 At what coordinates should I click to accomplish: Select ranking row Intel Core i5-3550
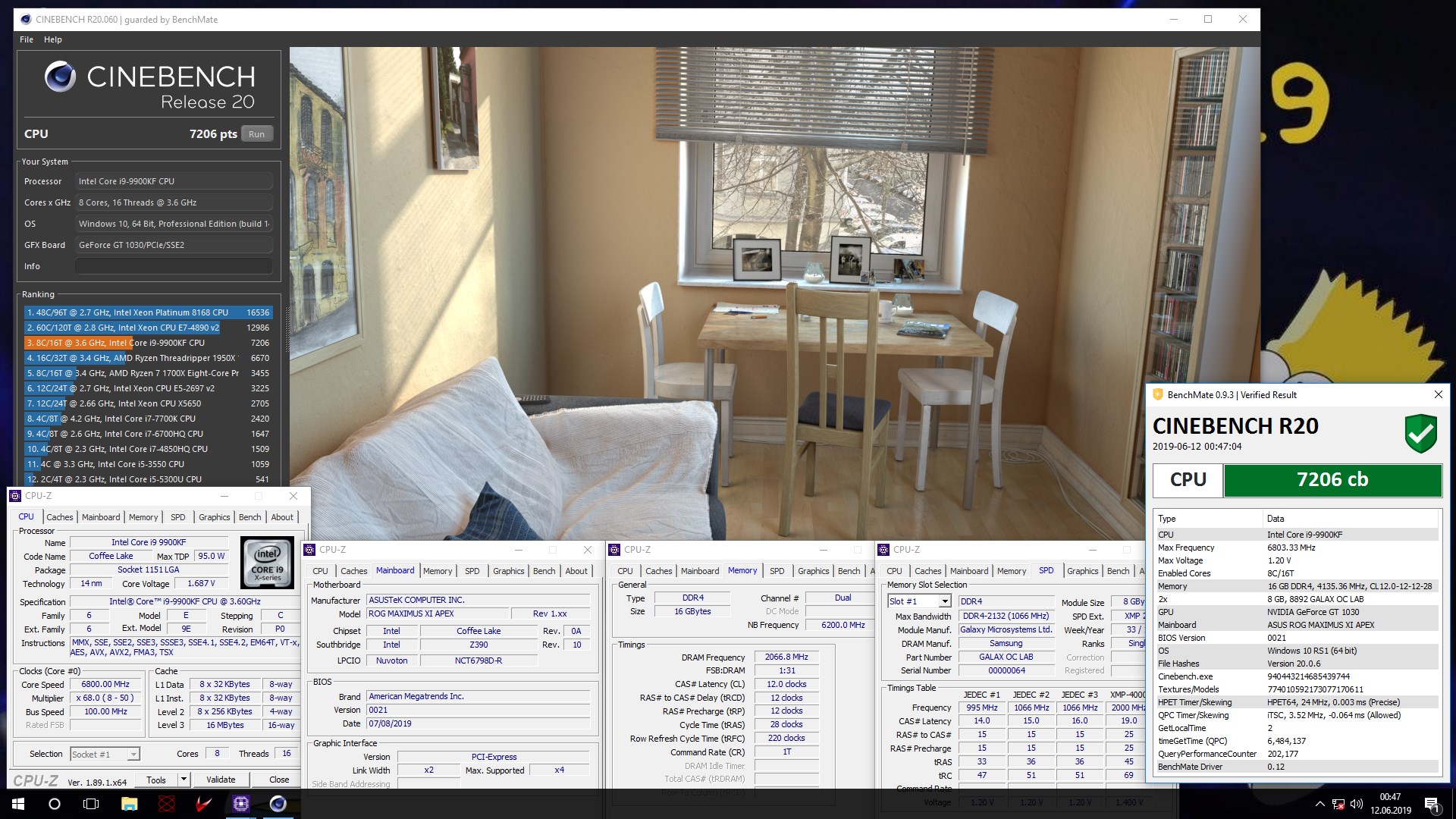148,464
